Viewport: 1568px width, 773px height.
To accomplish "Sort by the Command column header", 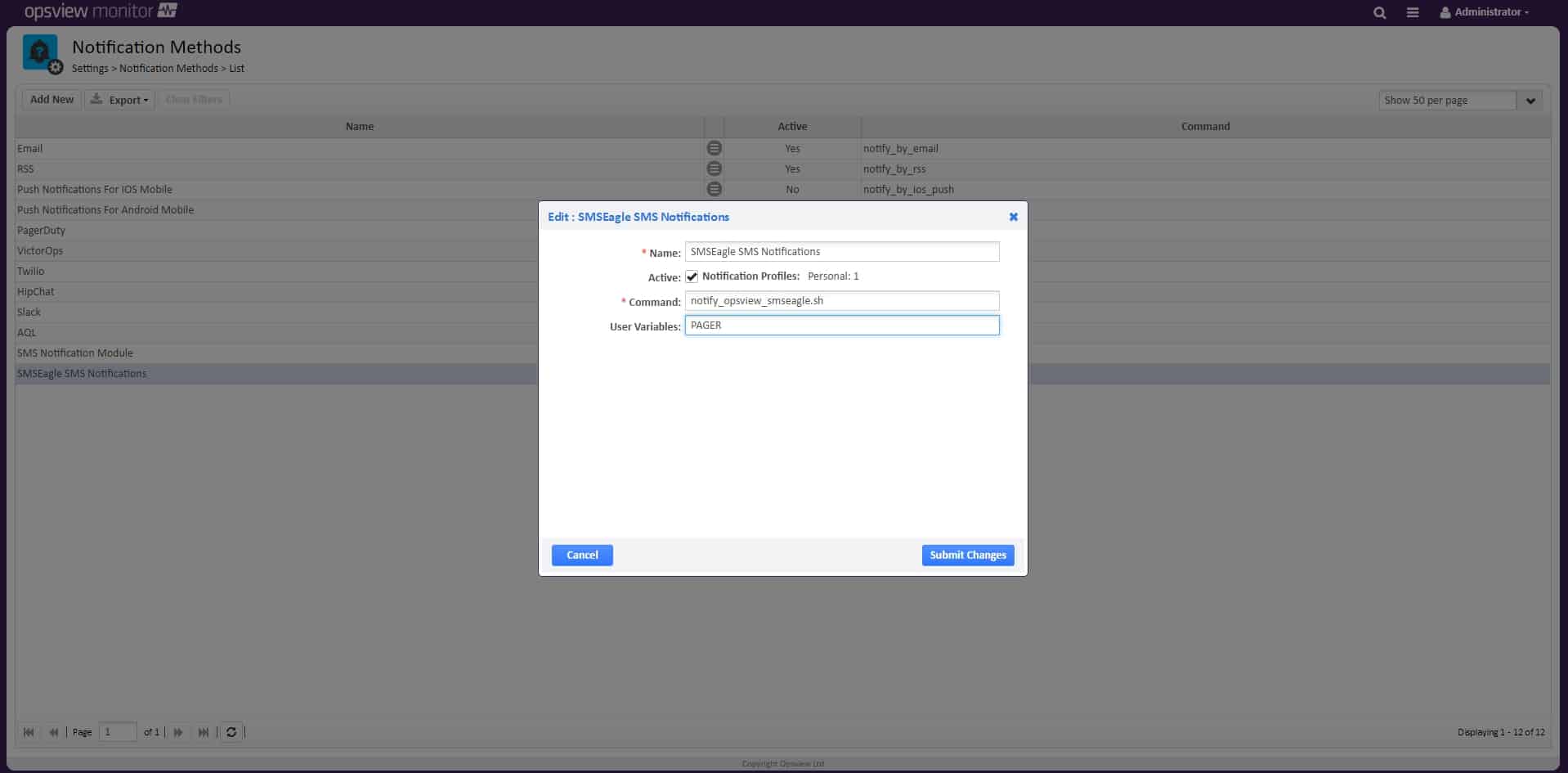I will (1205, 127).
